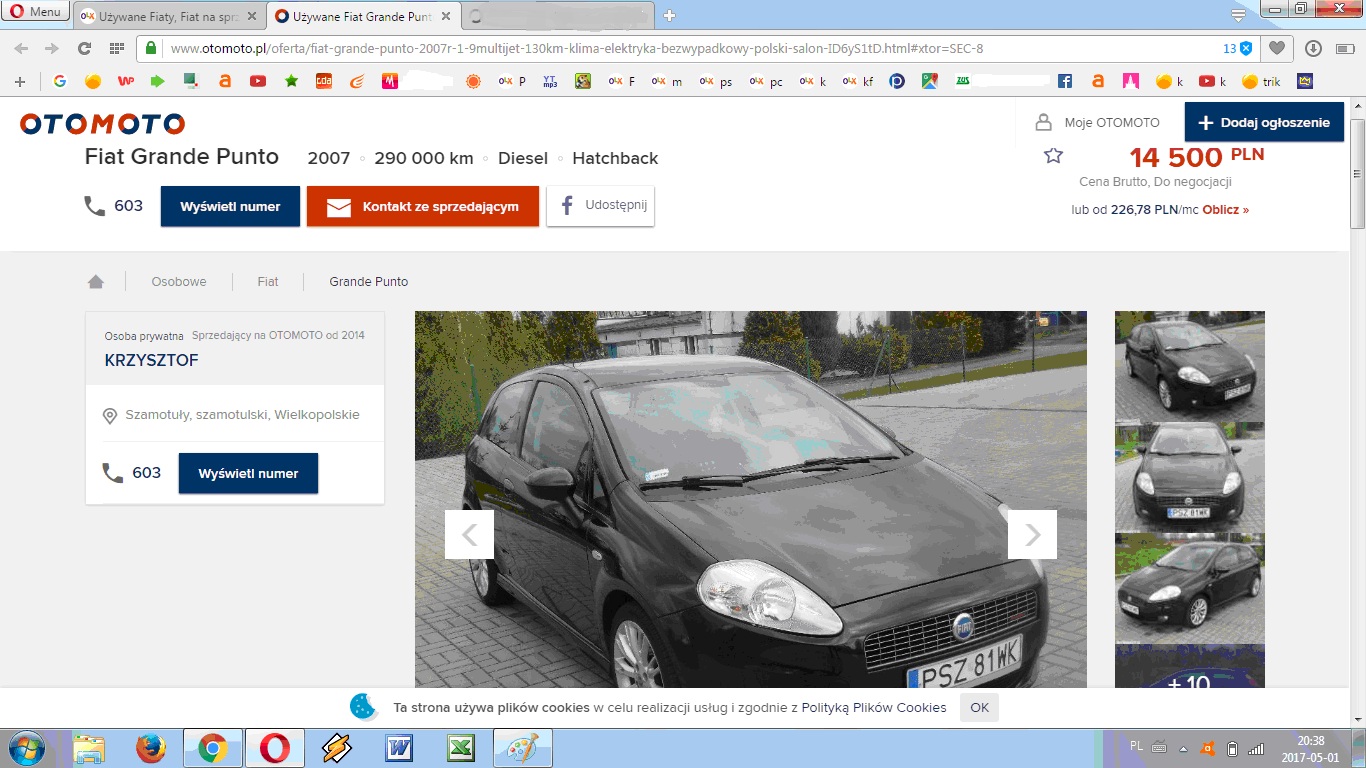Open the Facebook bookmark
Viewport: 1366px width, 768px height.
coord(1065,81)
